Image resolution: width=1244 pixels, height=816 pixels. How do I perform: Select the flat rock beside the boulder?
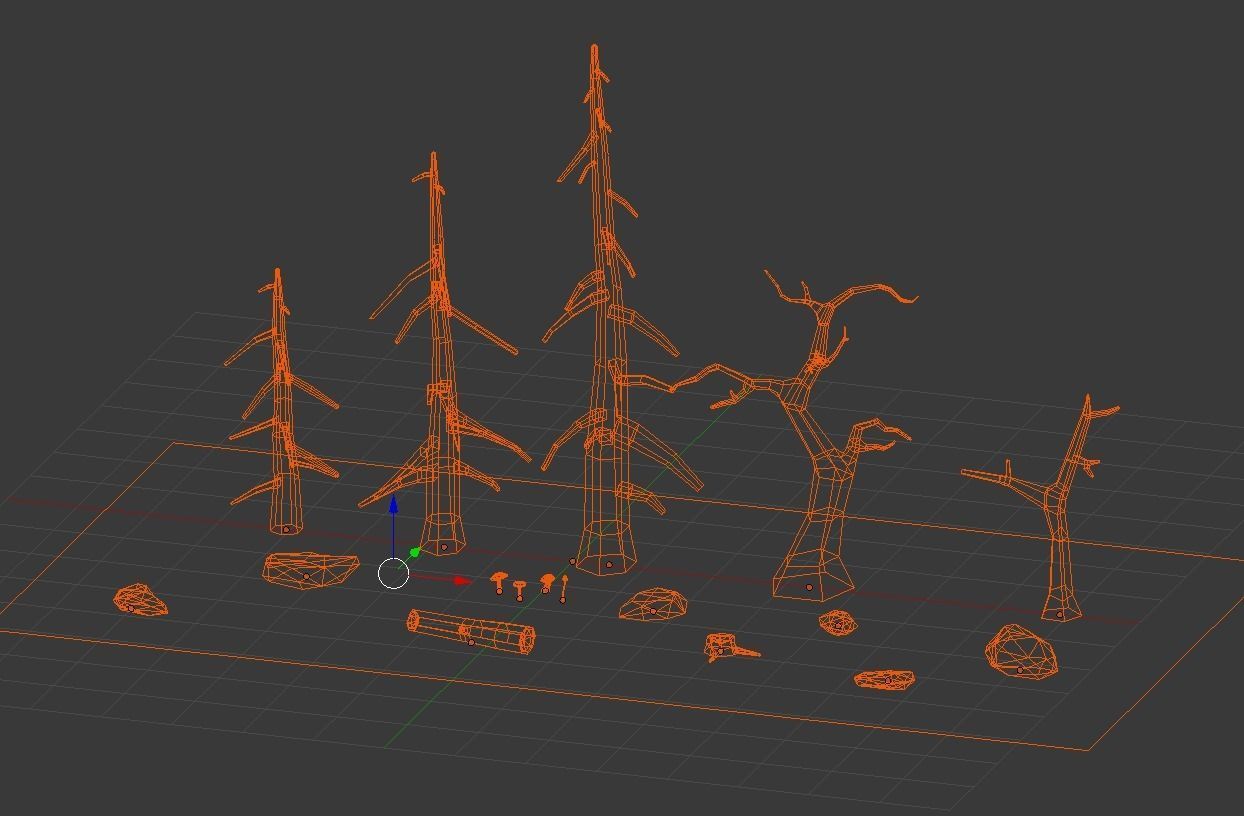885,680
